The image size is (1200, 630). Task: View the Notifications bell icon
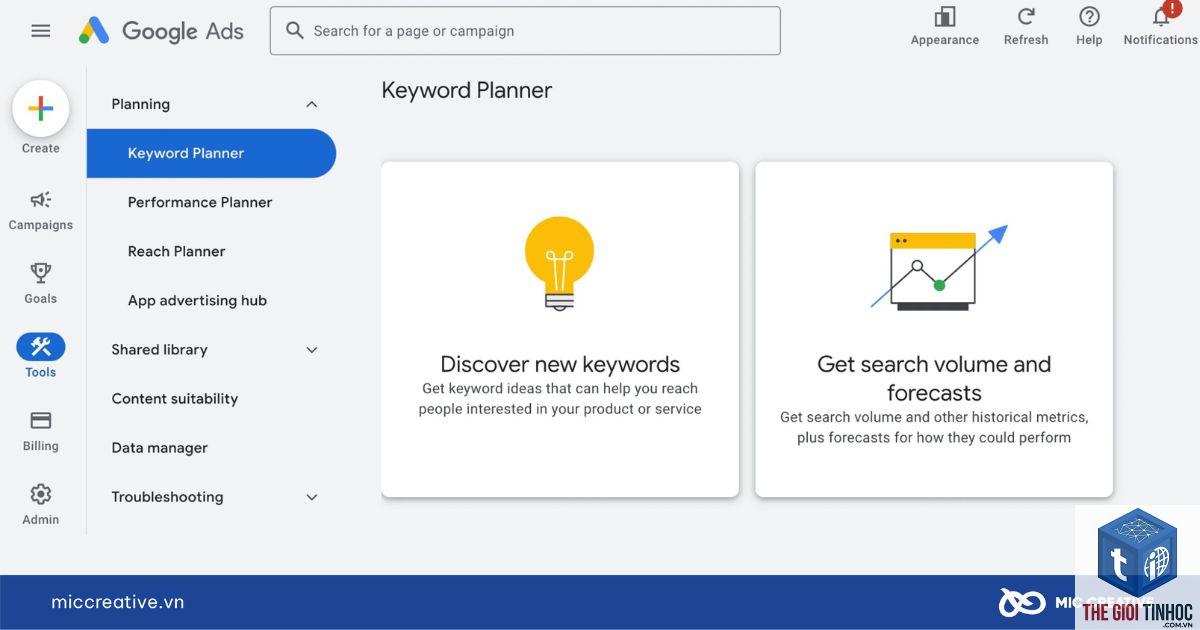click(x=1161, y=17)
